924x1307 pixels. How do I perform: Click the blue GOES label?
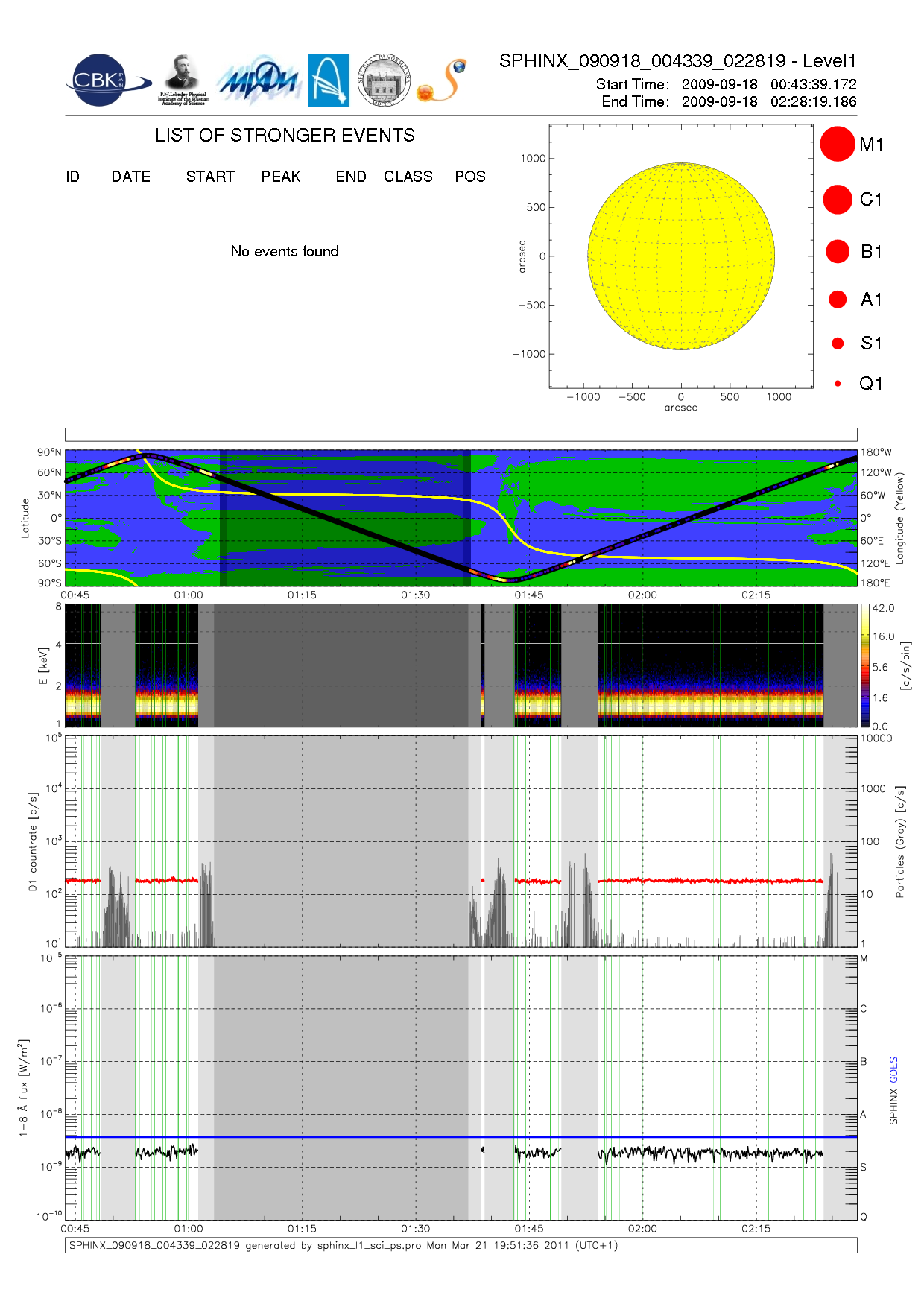tap(893, 1070)
